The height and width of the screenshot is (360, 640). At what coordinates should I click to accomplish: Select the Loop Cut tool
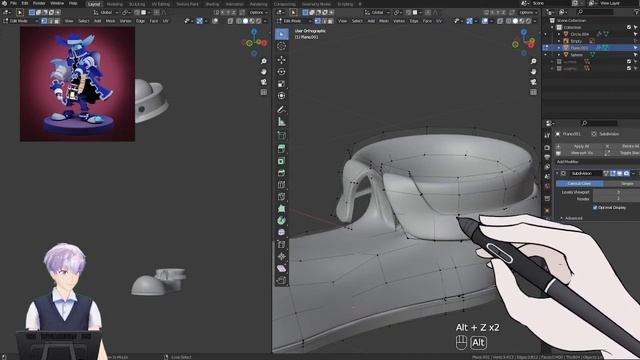click(281, 184)
